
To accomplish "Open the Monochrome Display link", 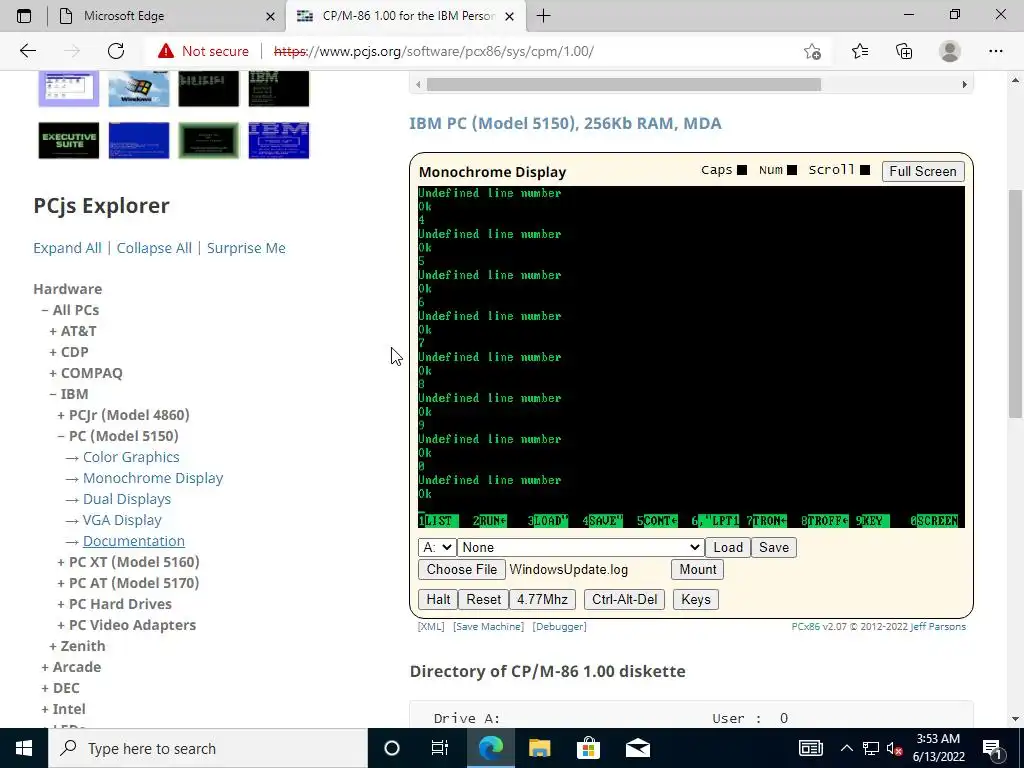I will (x=153, y=478).
